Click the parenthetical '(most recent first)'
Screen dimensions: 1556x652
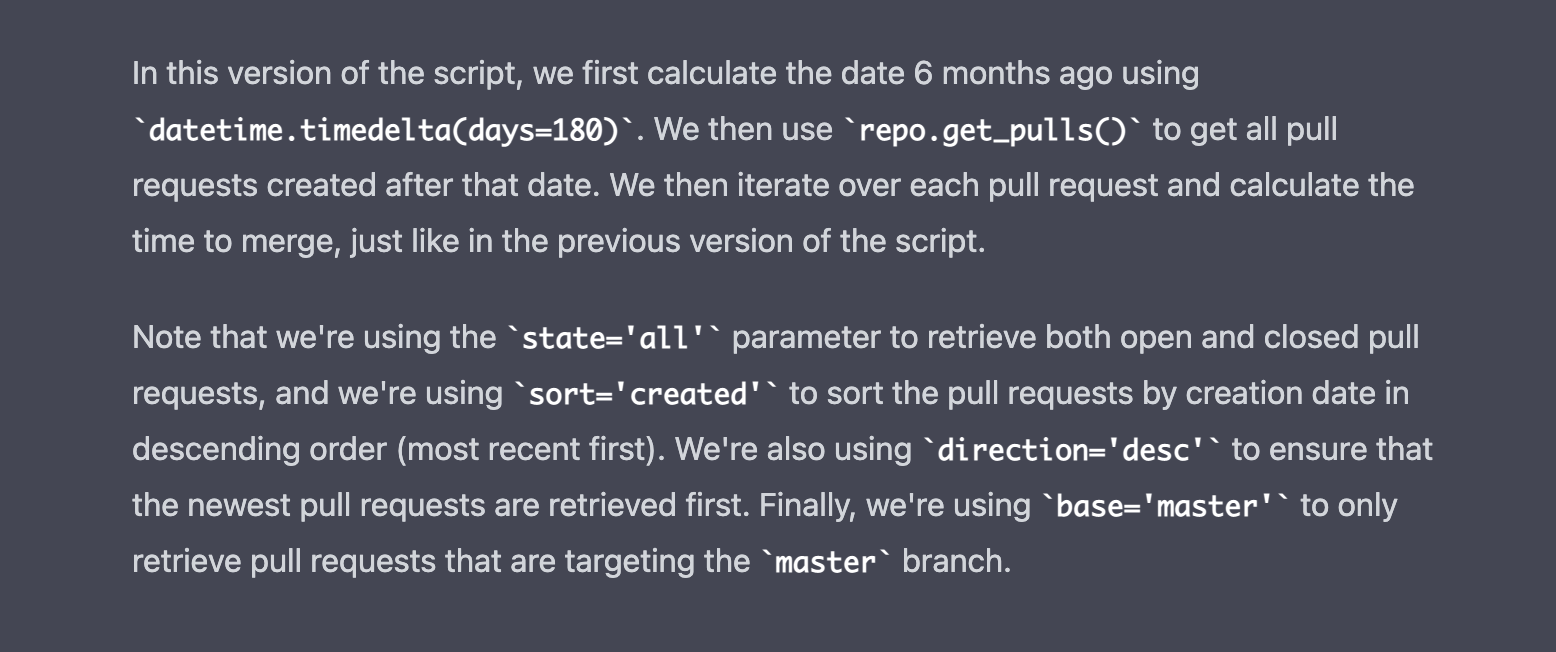[525, 450]
